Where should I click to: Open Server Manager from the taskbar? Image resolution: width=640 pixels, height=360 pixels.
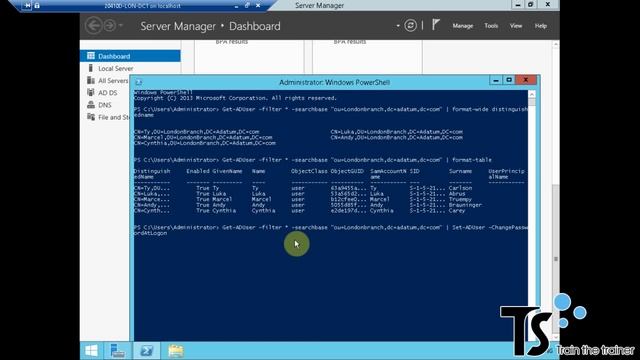pyautogui.click(x=118, y=351)
